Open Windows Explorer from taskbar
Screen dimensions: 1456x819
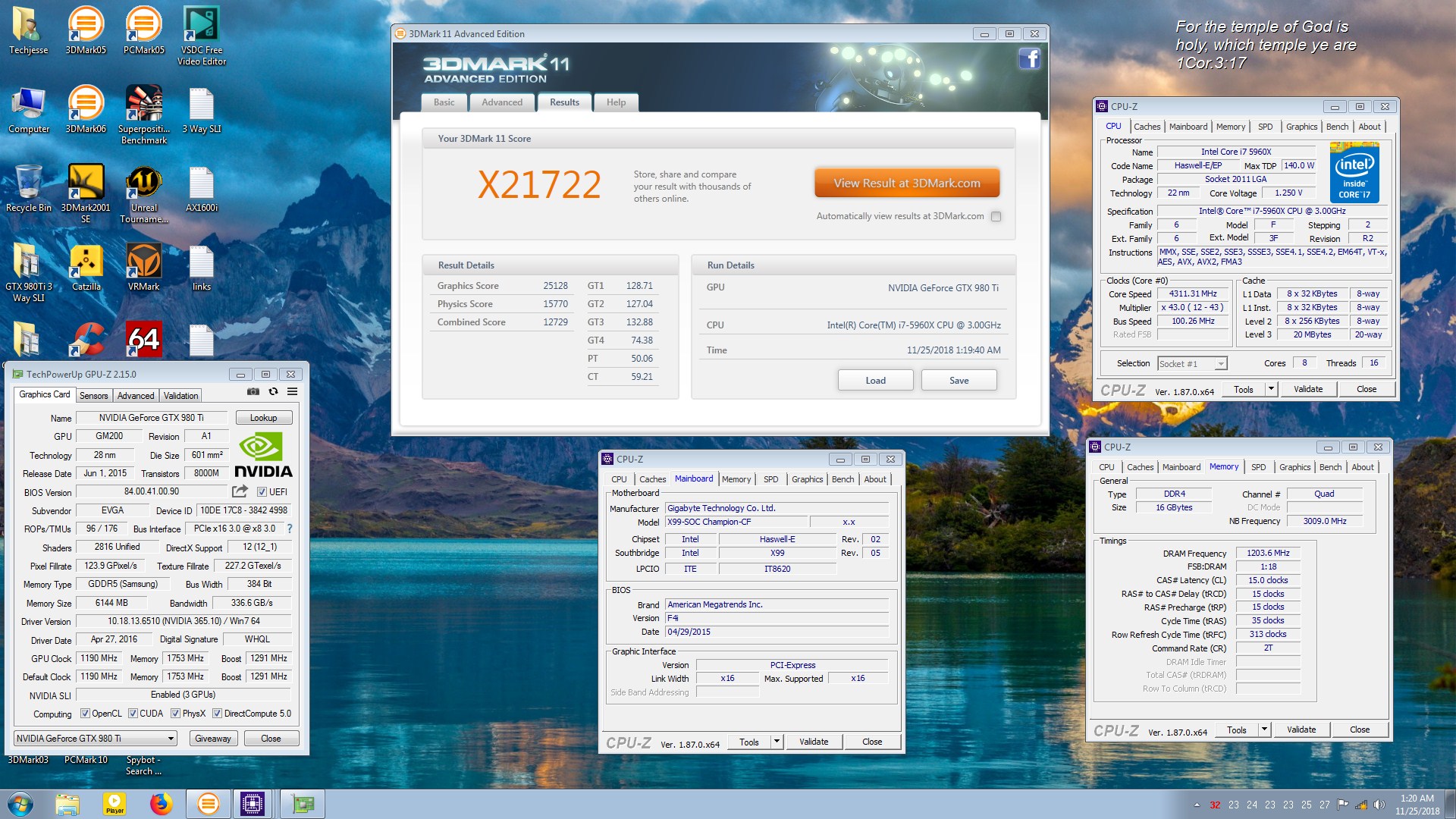pos(67,804)
